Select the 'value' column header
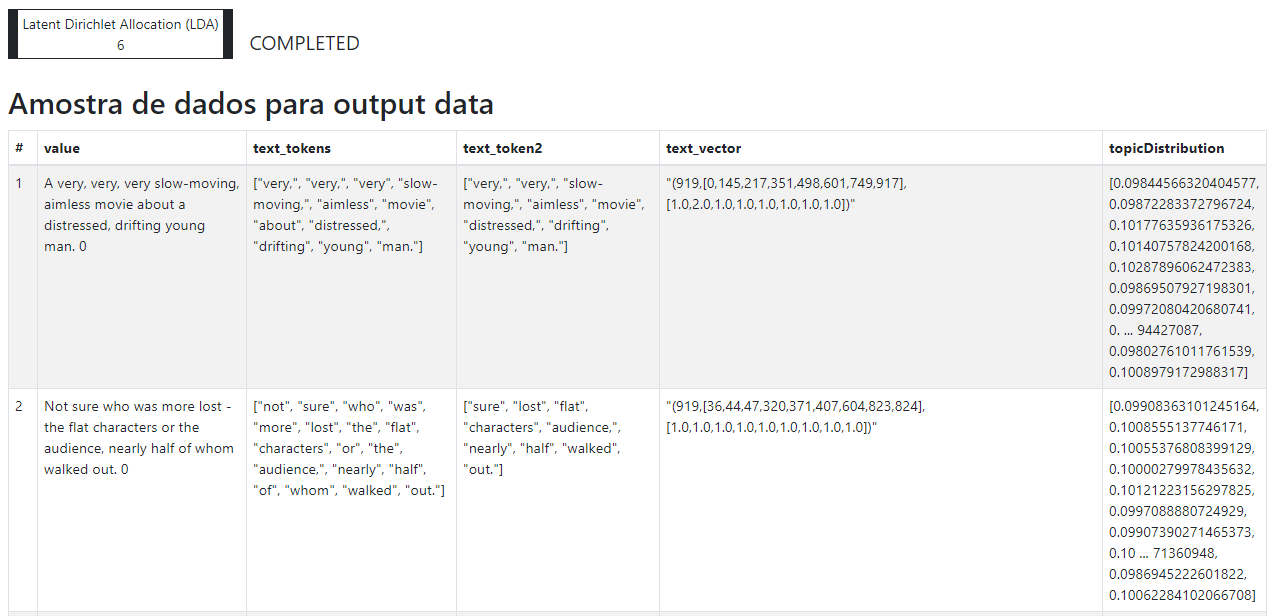Viewport: 1271px width, 616px height. [x=142, y=148]
